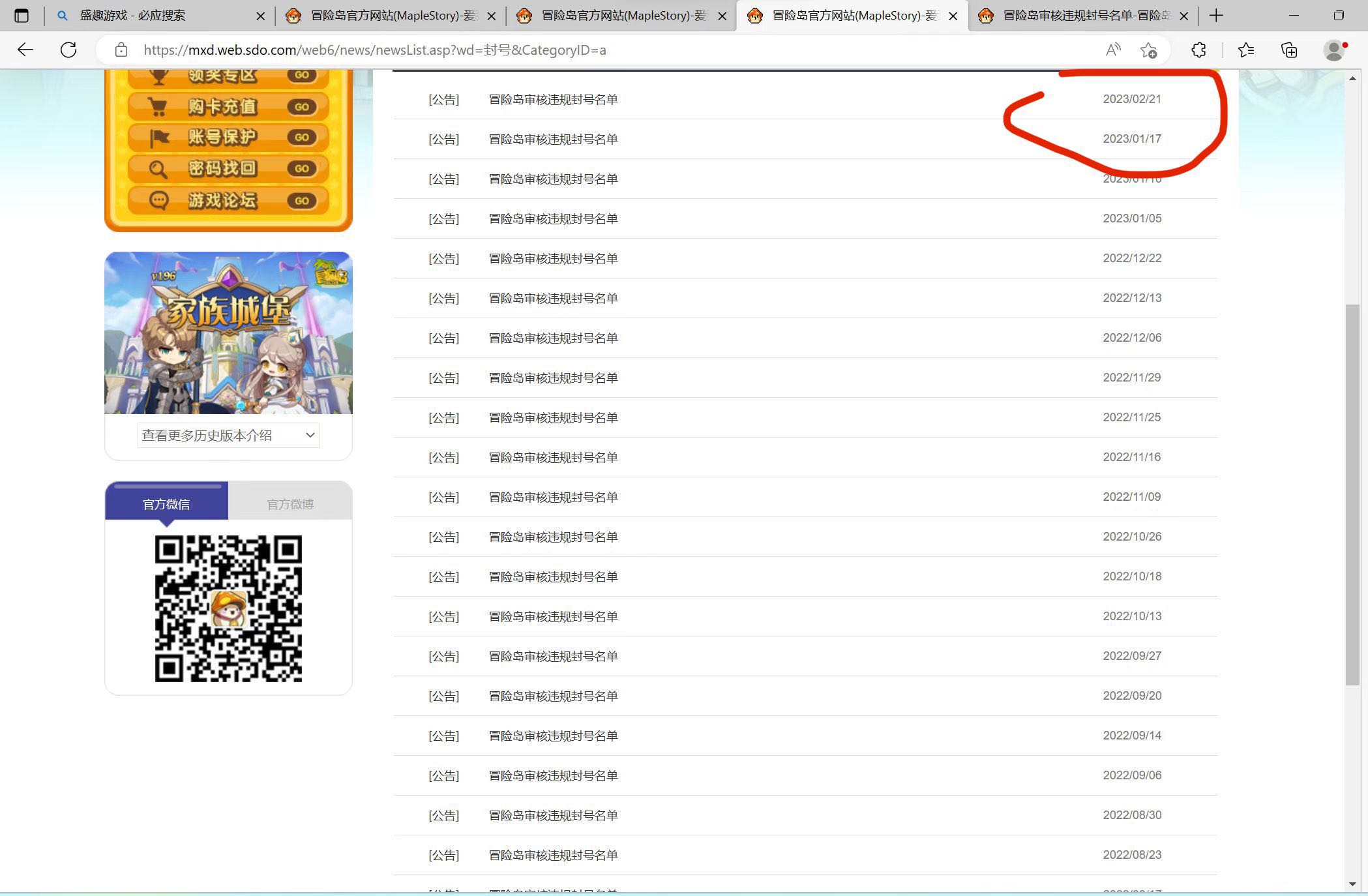Open the user profile avatar
The image size is (1368, 896).
tap(1334, 50)
